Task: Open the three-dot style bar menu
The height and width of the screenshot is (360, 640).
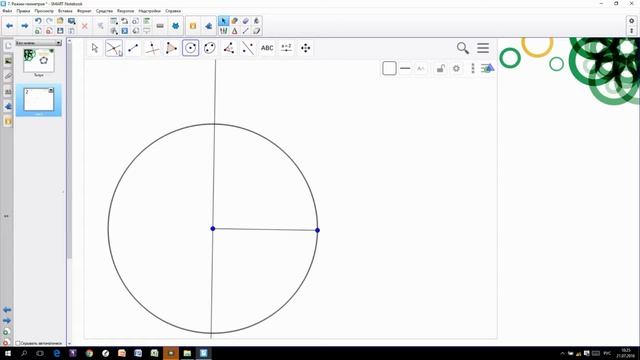Action: [473, 69]
